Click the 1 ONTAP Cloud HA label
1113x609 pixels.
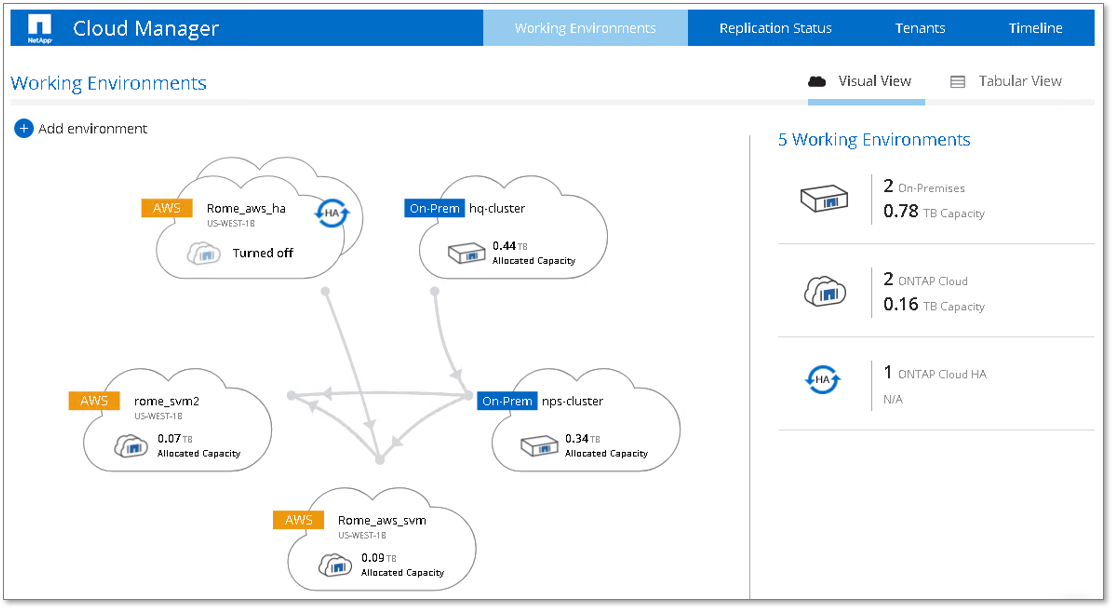(935, 373)
